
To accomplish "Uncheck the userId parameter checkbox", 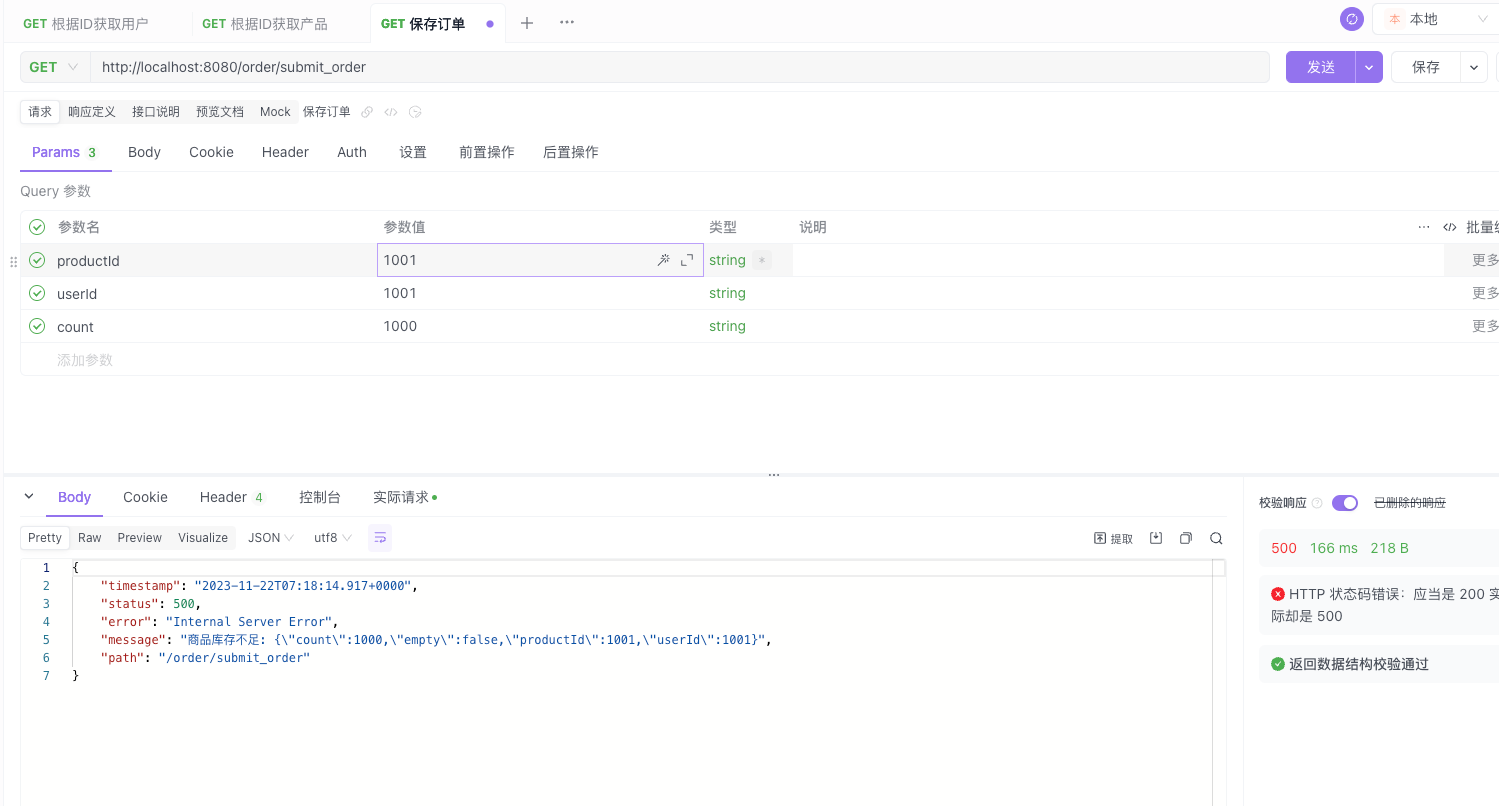I will pyautogui.click(x=37, y=293).
